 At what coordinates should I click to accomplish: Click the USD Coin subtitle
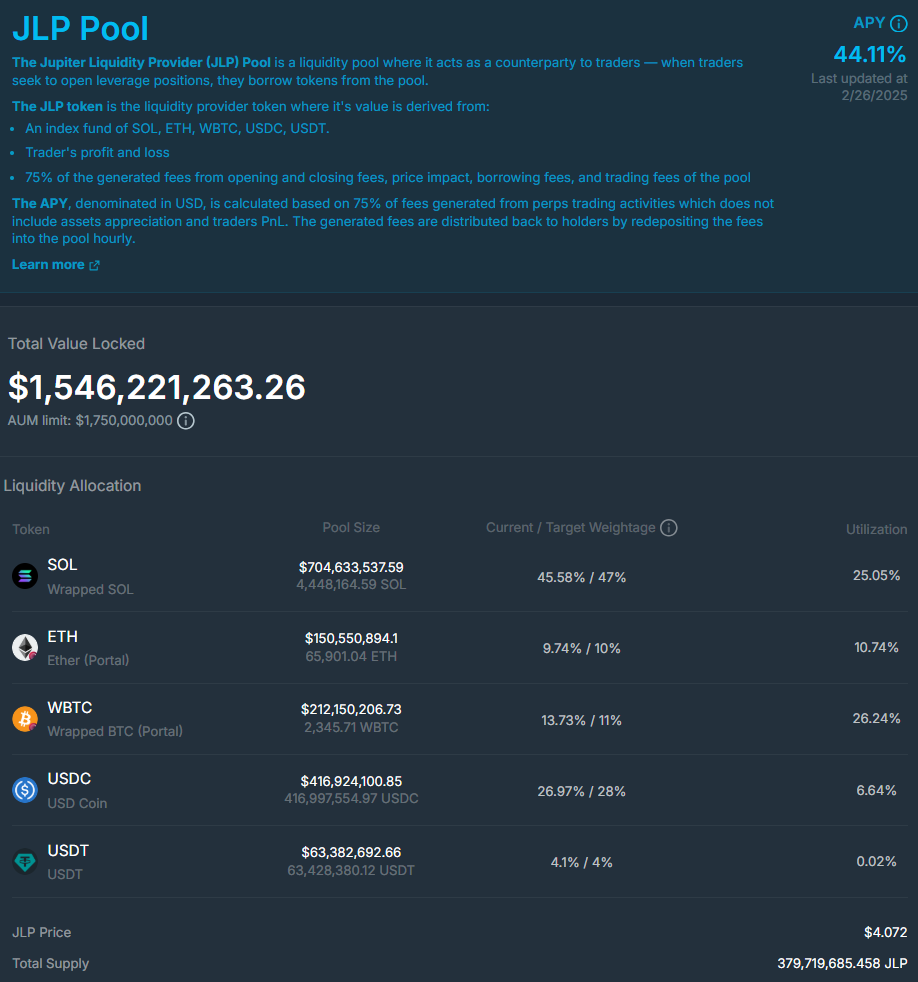coord(78,804)
